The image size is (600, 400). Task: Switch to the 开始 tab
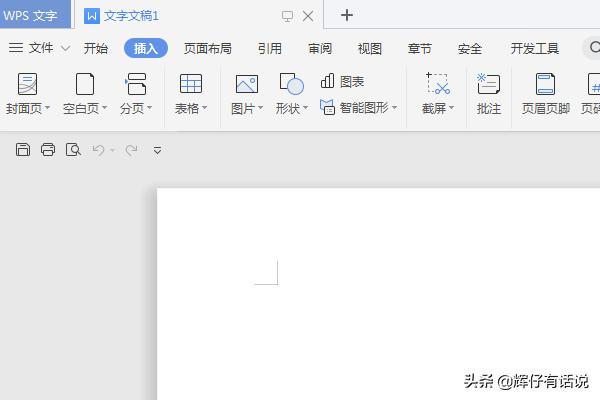click(96, 48)
